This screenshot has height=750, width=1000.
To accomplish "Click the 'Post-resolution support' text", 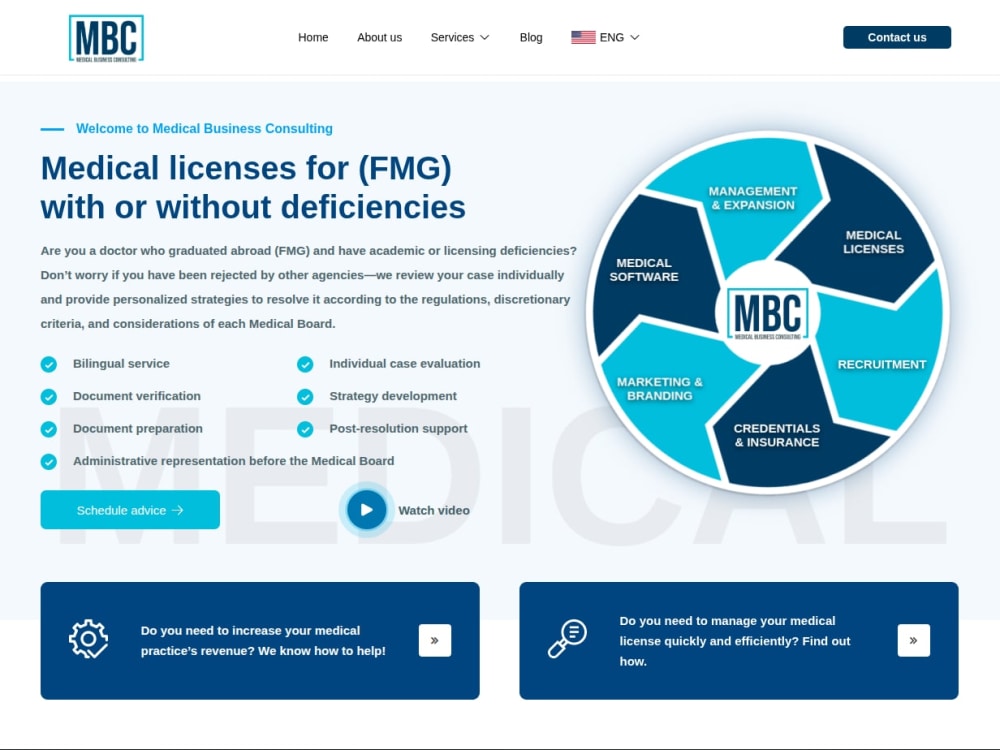I will [398, 429].
